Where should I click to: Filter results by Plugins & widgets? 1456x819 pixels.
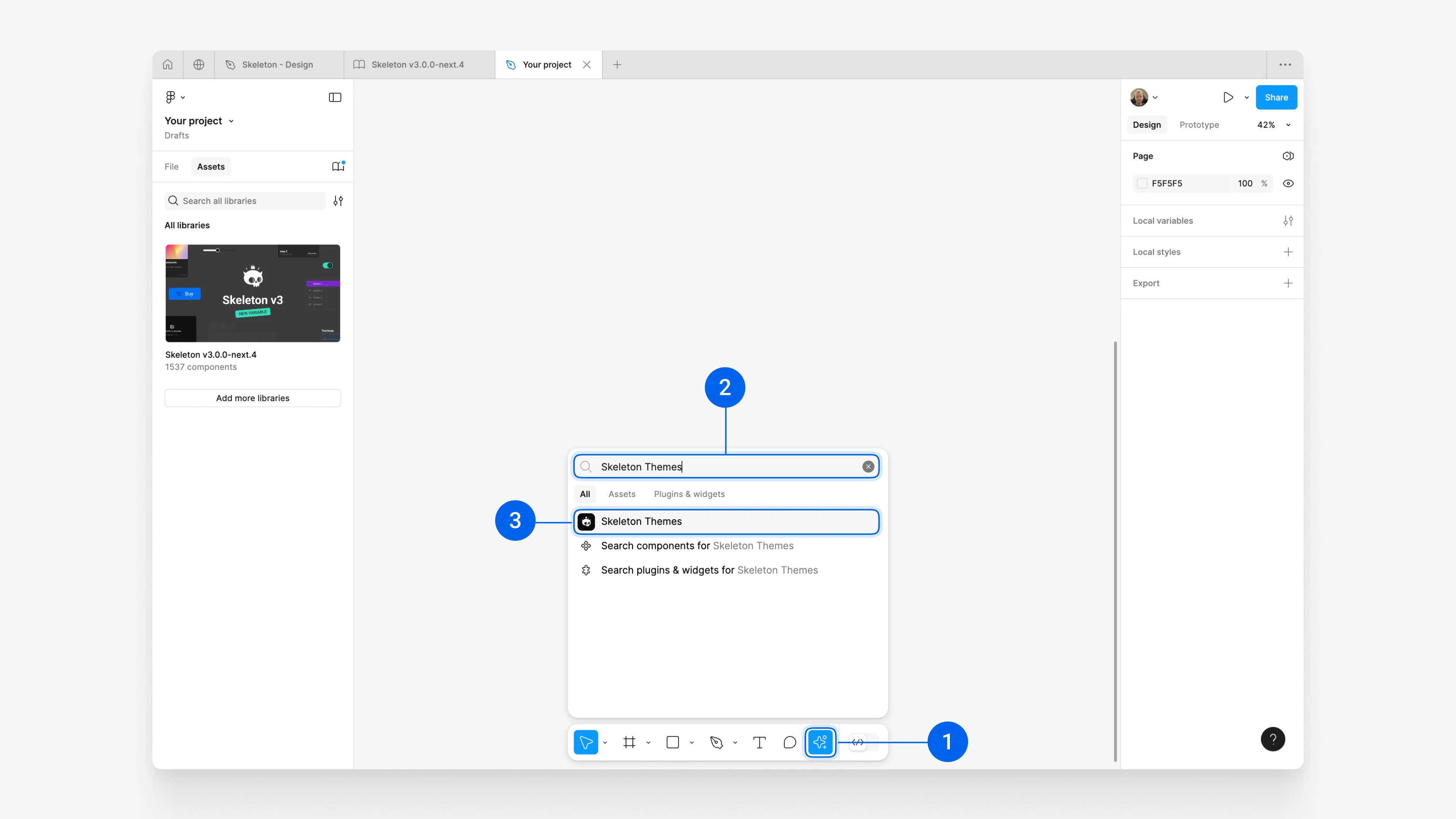pos(689,494)
